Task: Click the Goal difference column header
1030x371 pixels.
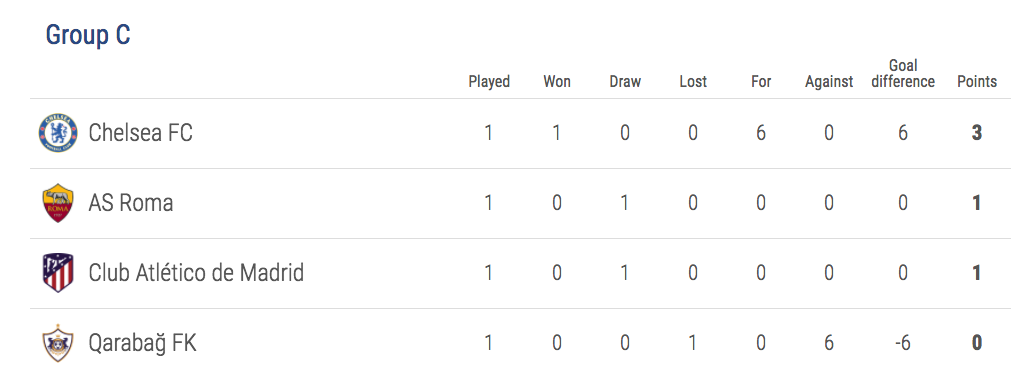Action: click(x=903, y=74)
